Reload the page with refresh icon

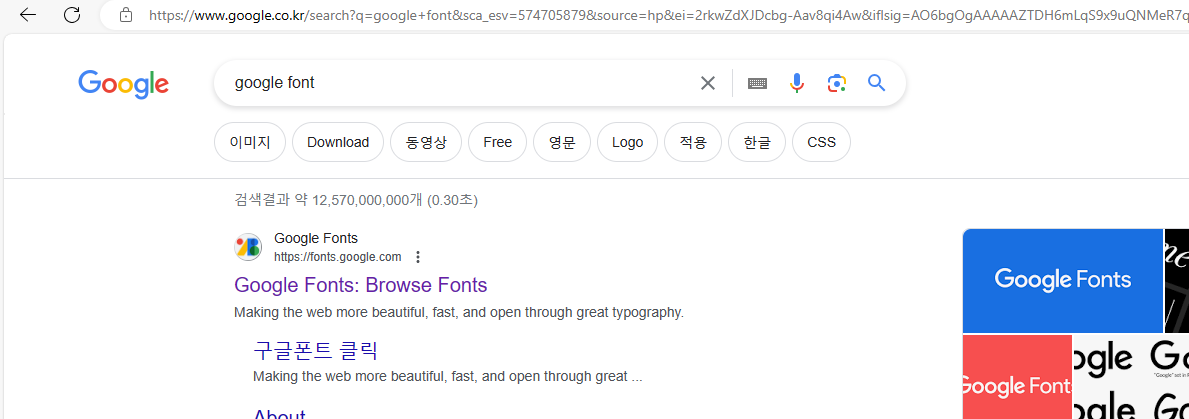(72, 14)
